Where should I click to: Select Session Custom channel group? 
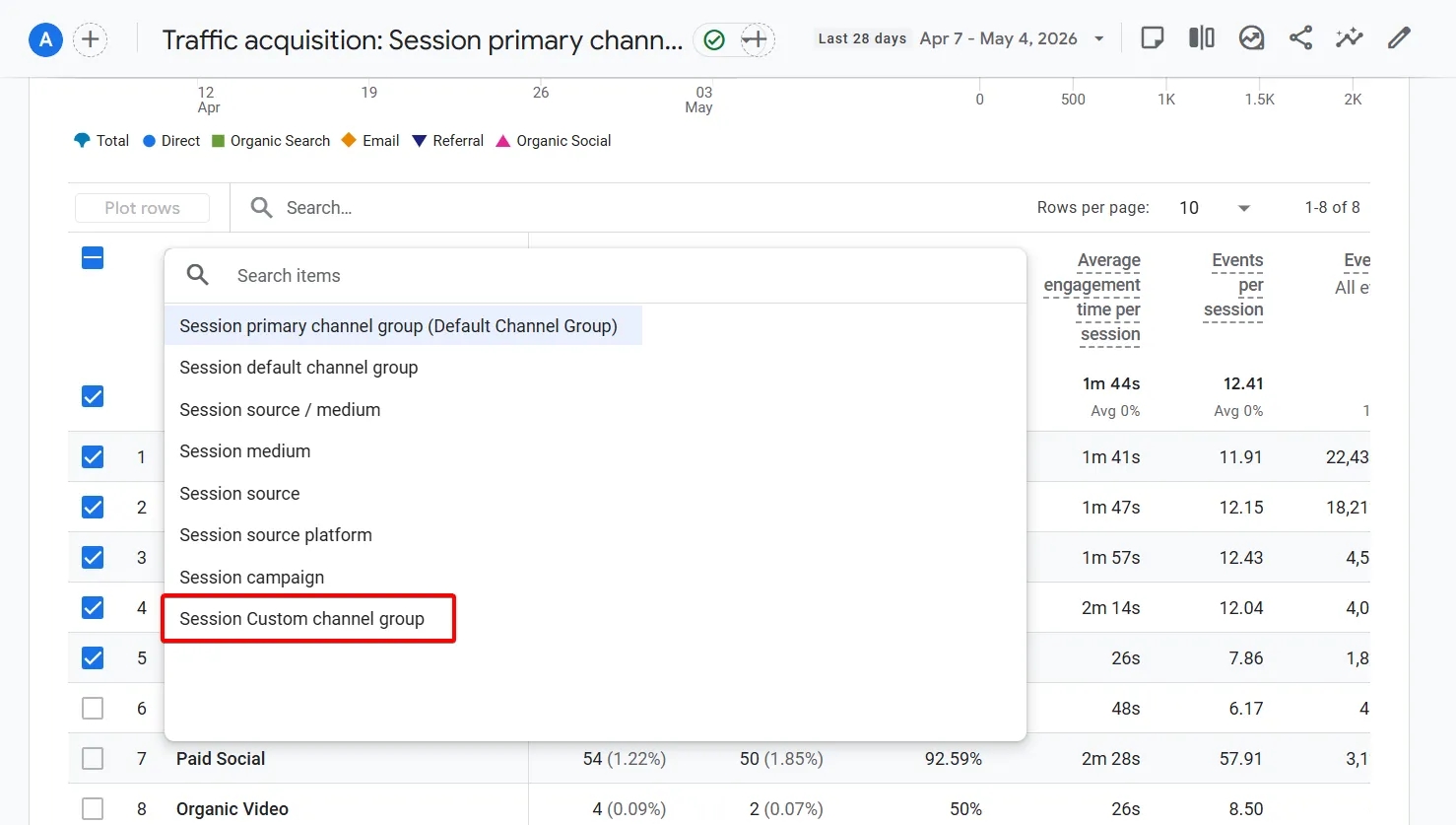(301, 618)
